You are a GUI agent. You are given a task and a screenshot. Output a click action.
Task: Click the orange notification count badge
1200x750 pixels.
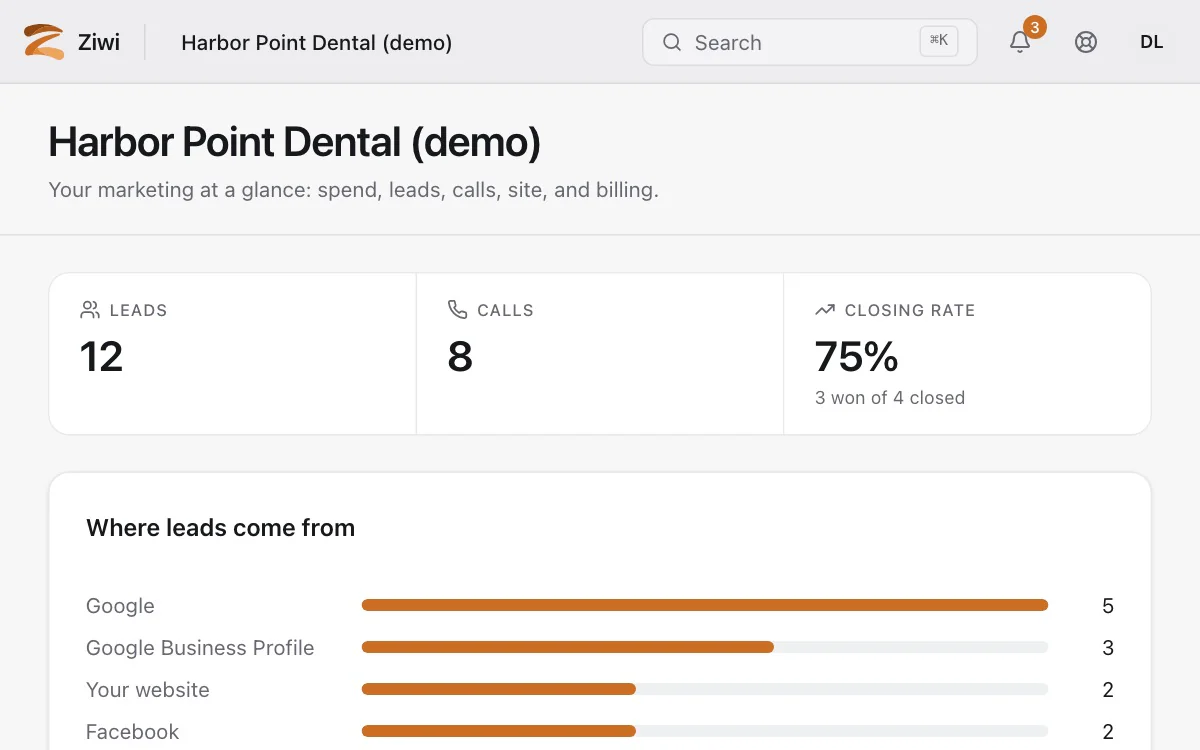click(1035, 27)
